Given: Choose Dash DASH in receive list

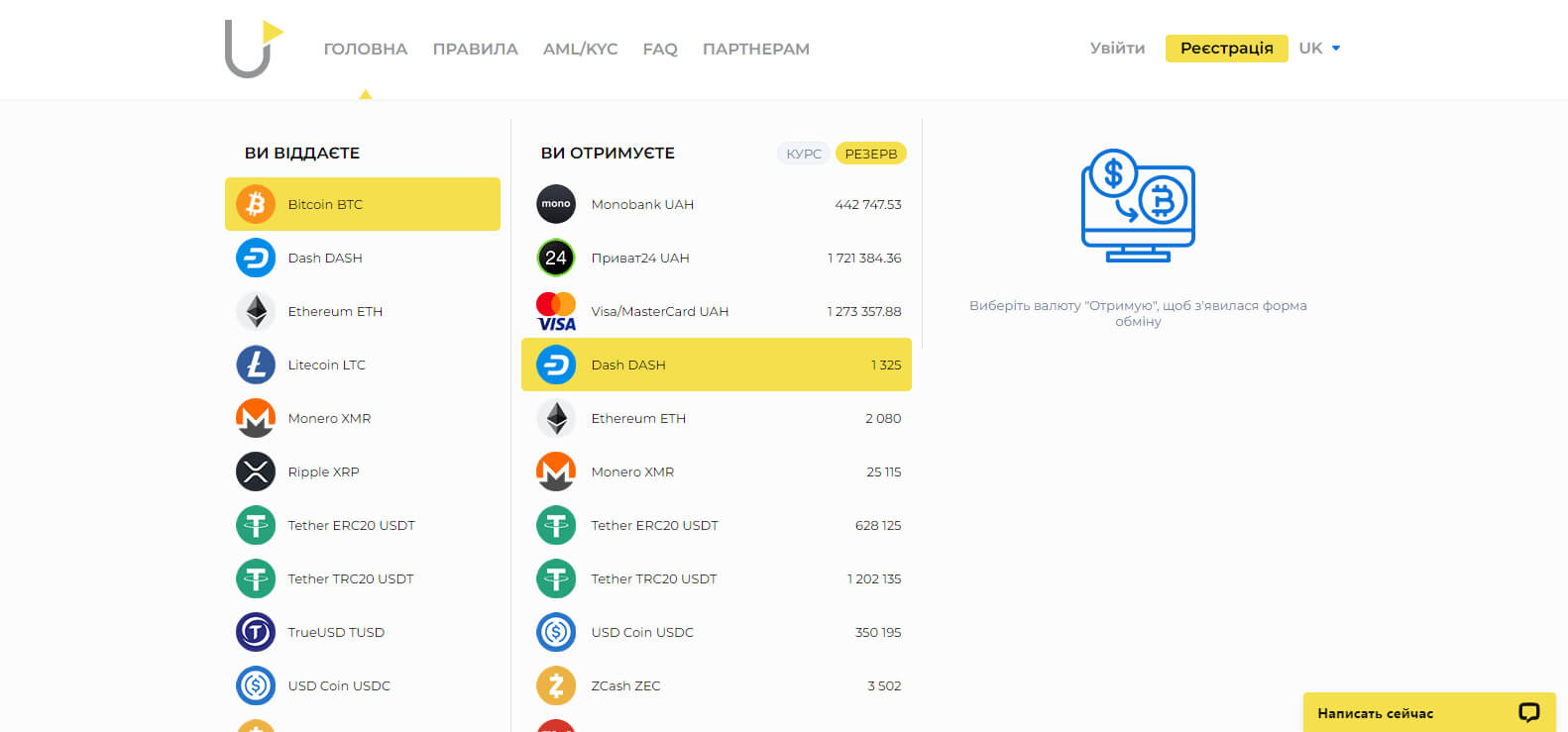Looking at the screenshot, I should [628, 365].
